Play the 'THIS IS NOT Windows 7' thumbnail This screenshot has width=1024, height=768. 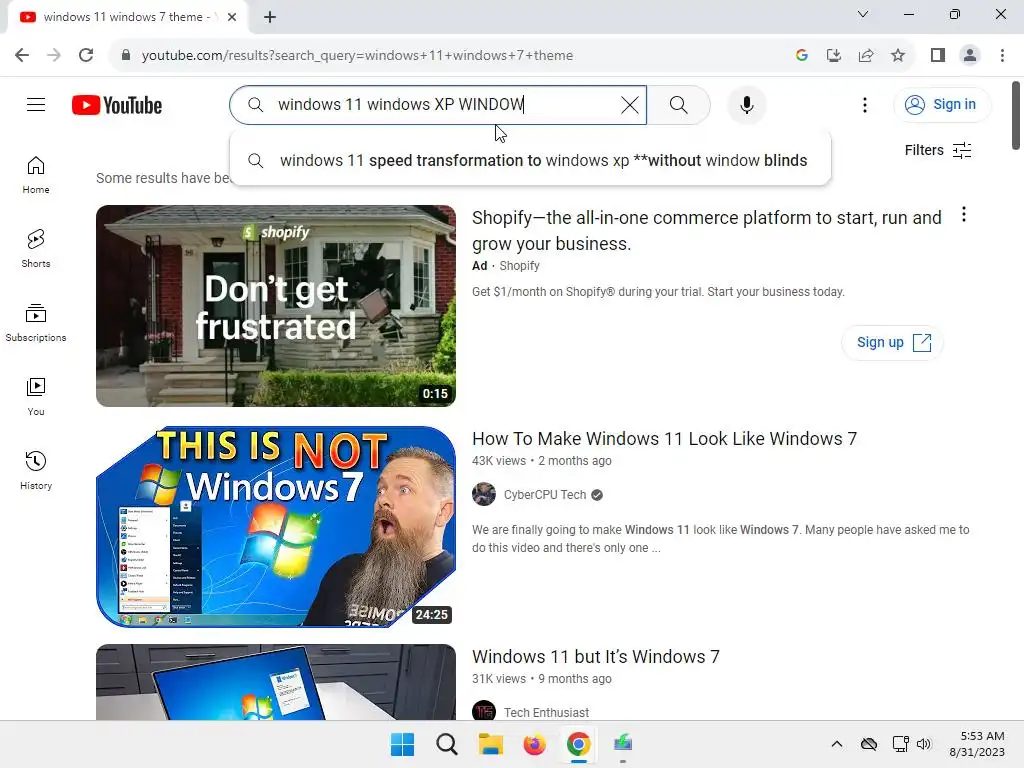click(276, 526)
